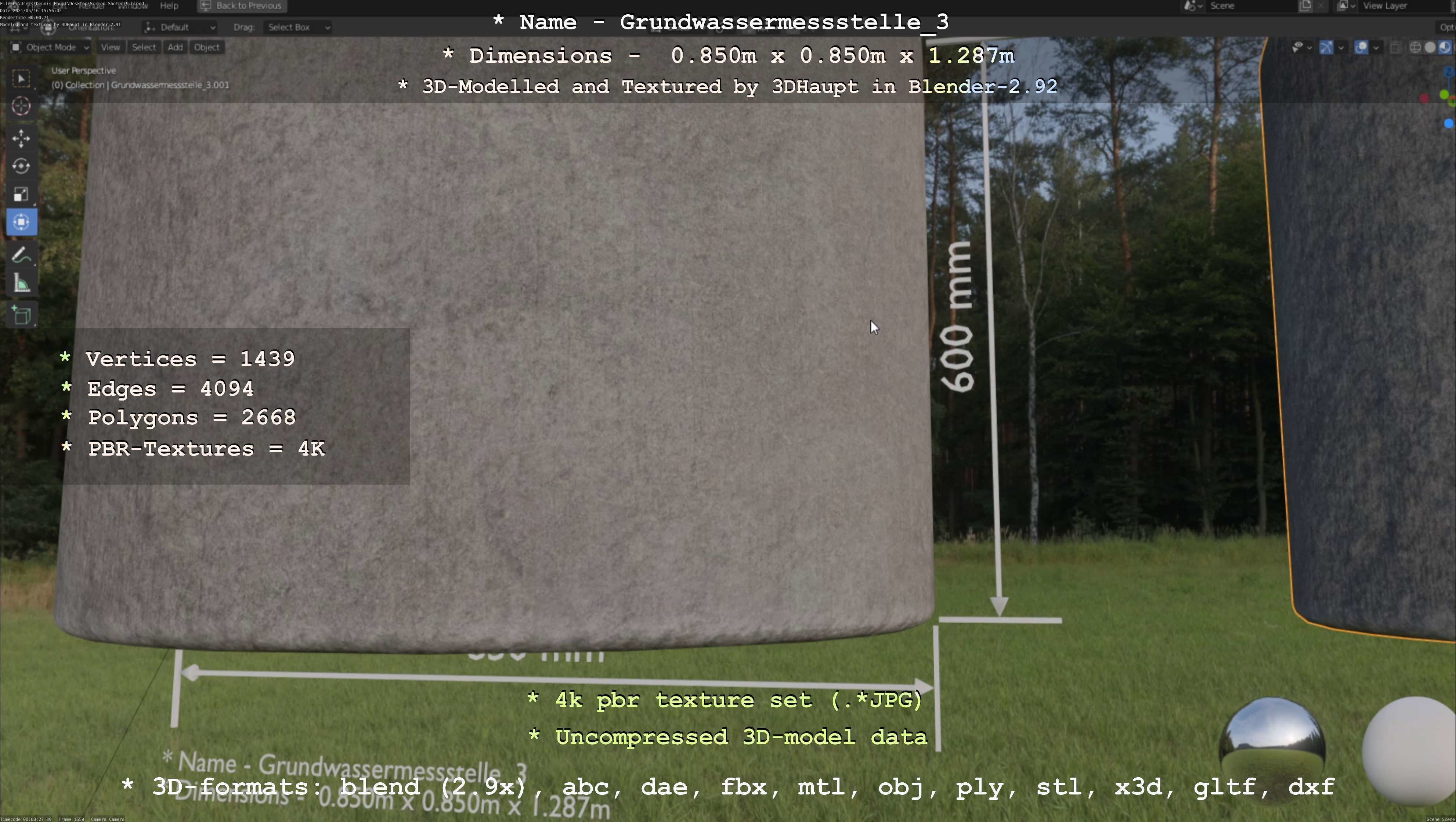Image resolution: width=1456 pixels, height=822 pixels.
Task: Click the 'Name - Grundwassermessstelle_3' title text
Action: coord(734,23)
